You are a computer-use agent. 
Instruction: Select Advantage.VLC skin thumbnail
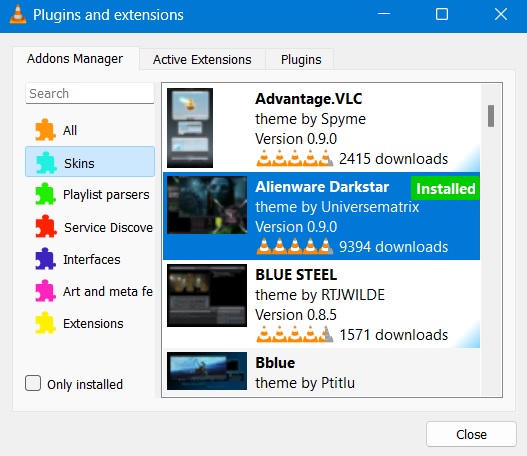tap(190, 128)
